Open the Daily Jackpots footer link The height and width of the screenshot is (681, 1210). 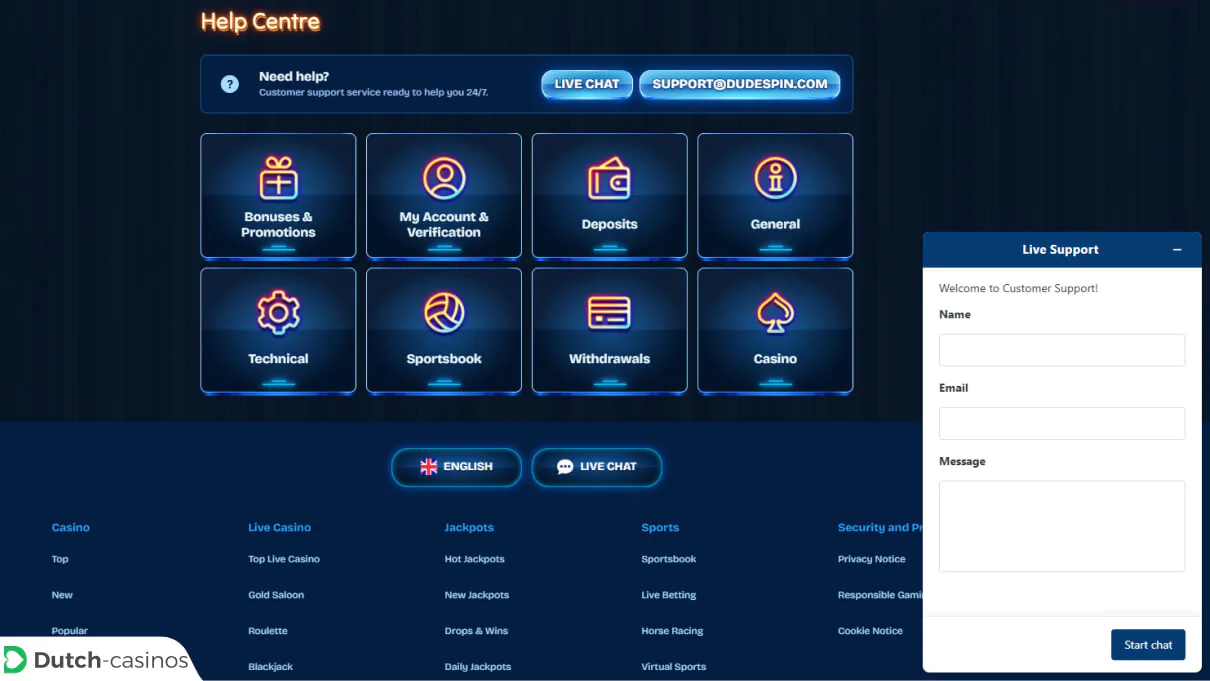click(x=478, y=667)
